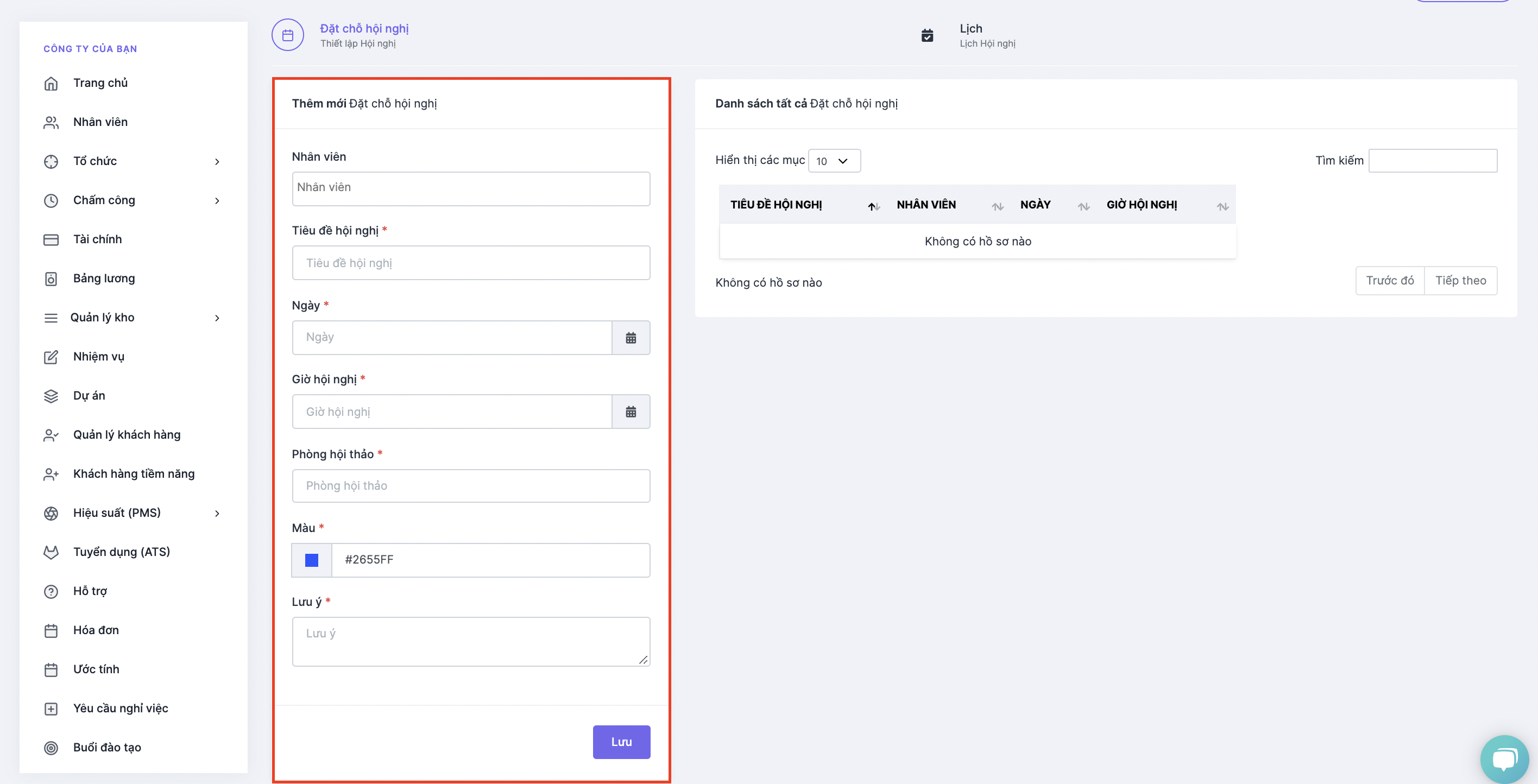Screen dimensions: 1538x784
Task: Open the picker icon for Giờ hội nghị
Action: pyautogui.click(x=631, y=412)
